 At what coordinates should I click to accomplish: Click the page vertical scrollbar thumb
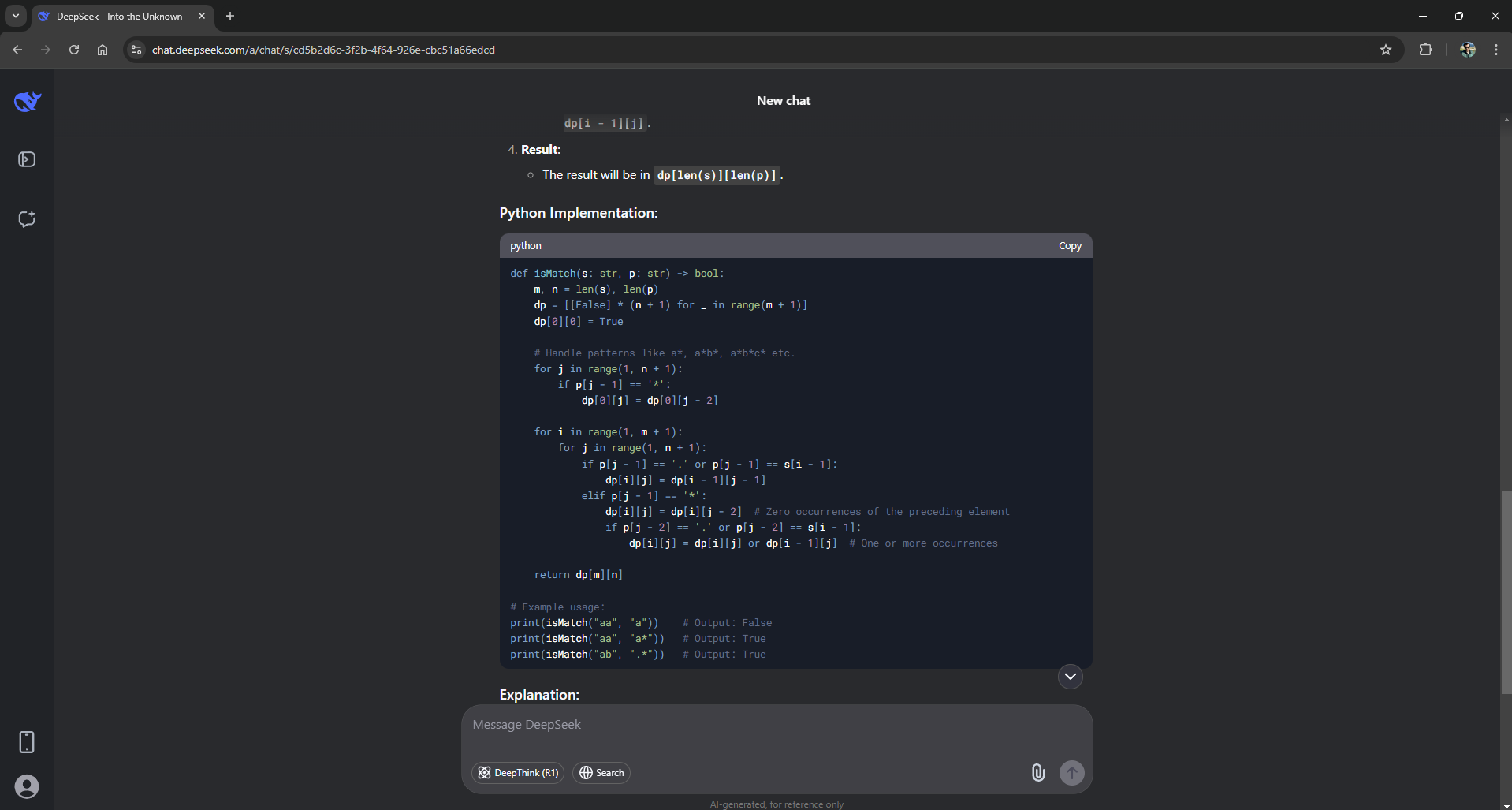coord(1506,592)
